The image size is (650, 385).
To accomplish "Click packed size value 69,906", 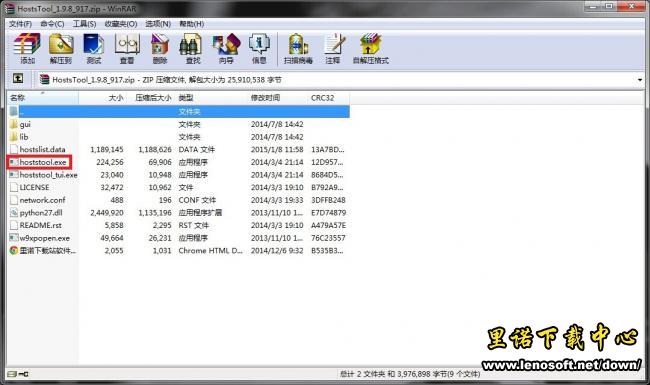I will pos(160,162).
